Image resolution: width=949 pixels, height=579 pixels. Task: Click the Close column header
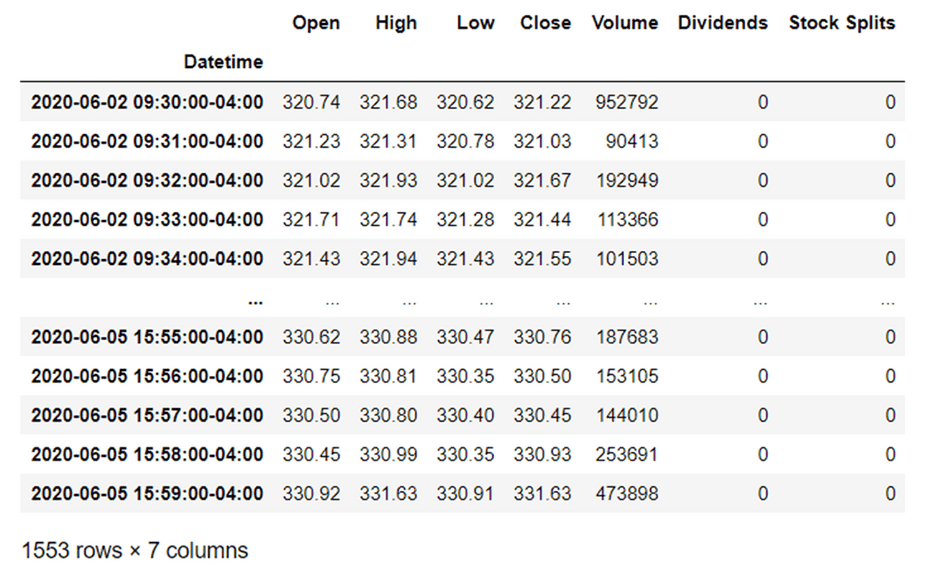pos(545,23)
